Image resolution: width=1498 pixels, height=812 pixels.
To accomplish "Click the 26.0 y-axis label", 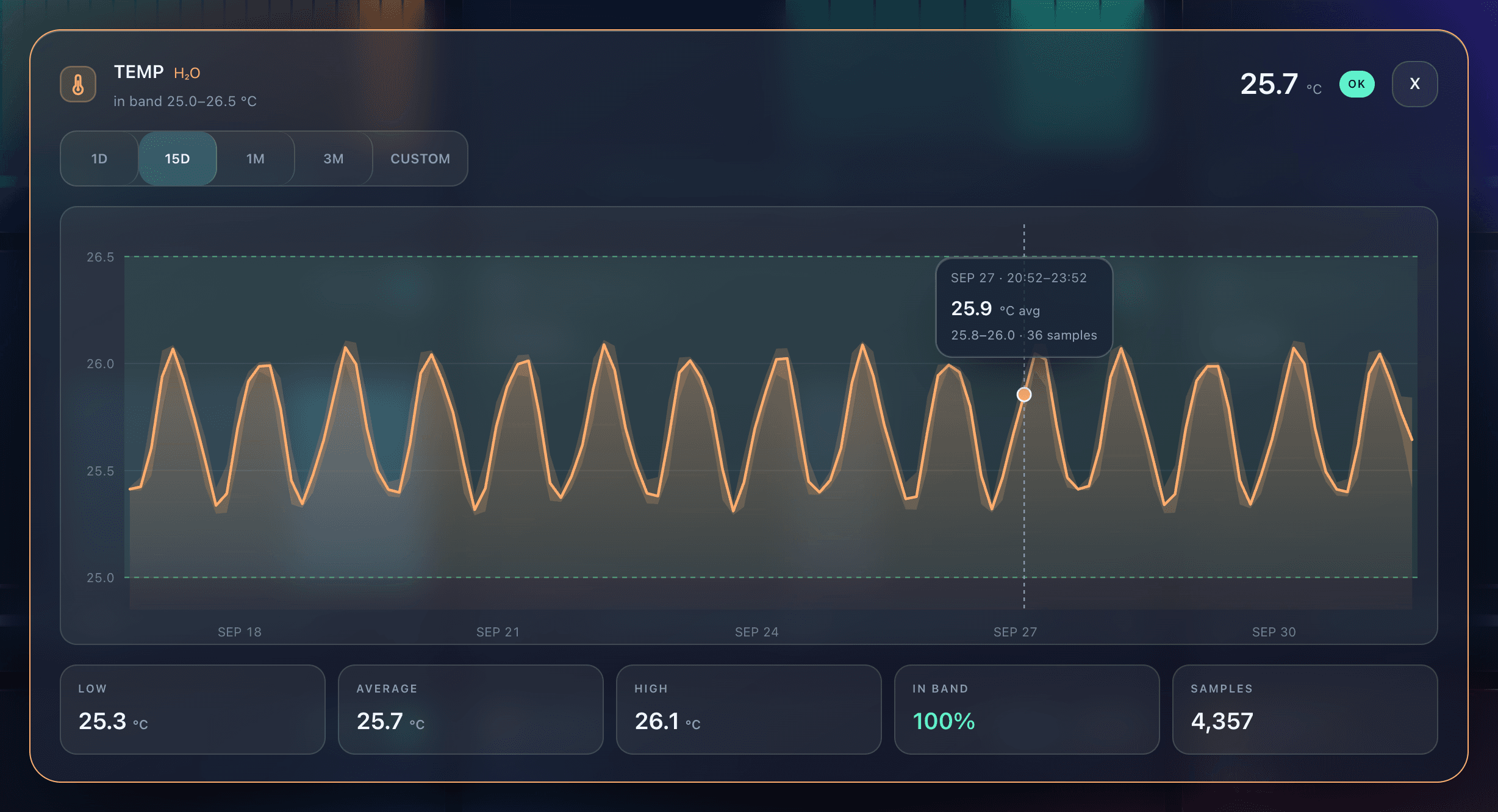I will (x=101, y=364).
